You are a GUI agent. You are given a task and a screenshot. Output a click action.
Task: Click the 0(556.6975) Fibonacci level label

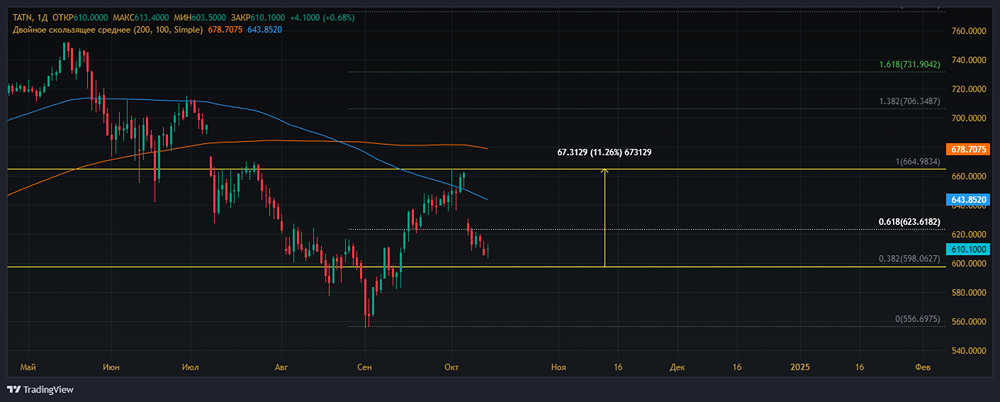pyautogui.click(x=918, y=318)
